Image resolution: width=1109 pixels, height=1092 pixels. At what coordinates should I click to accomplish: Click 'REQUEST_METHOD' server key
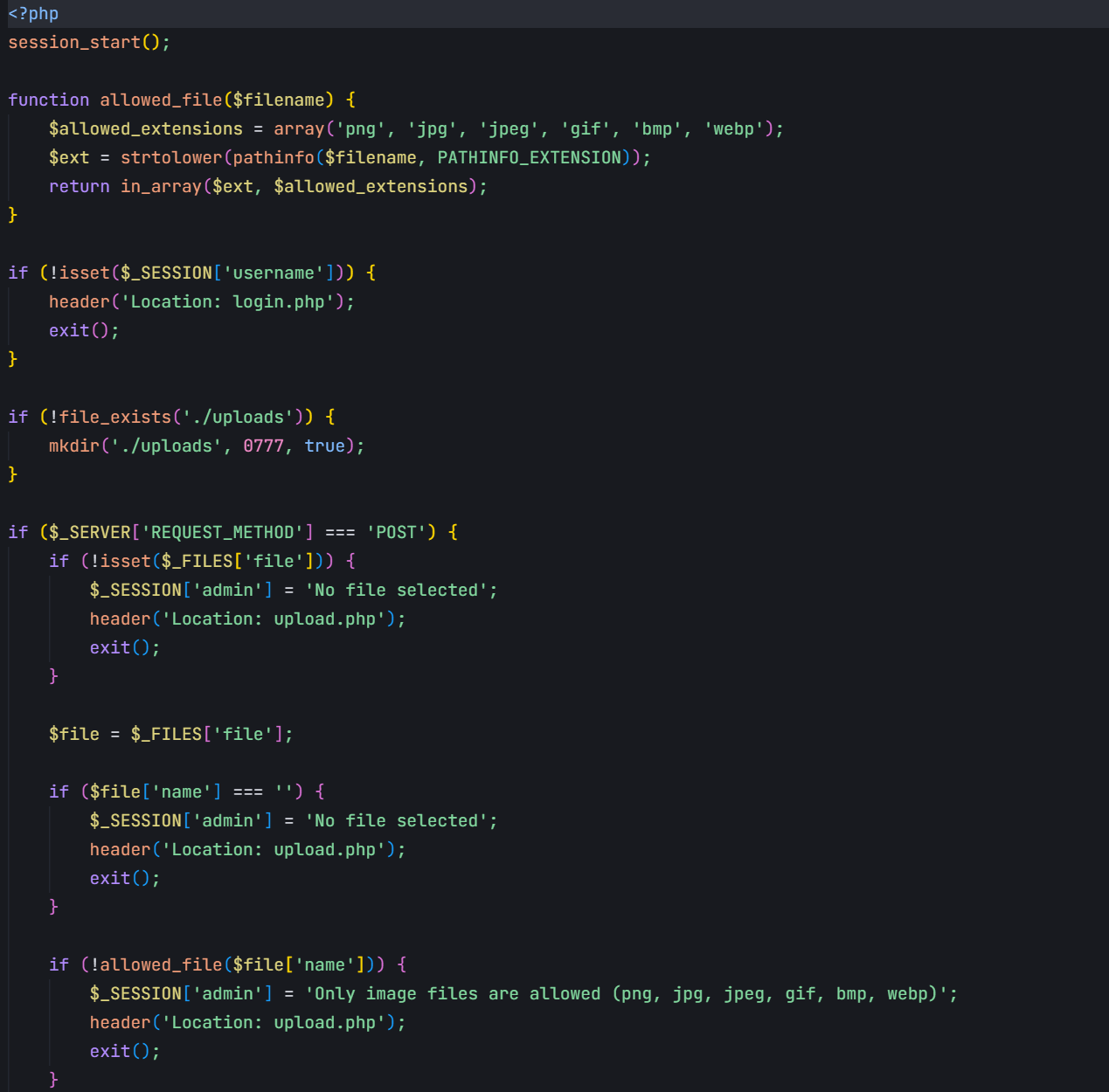[x=222, y=532]
